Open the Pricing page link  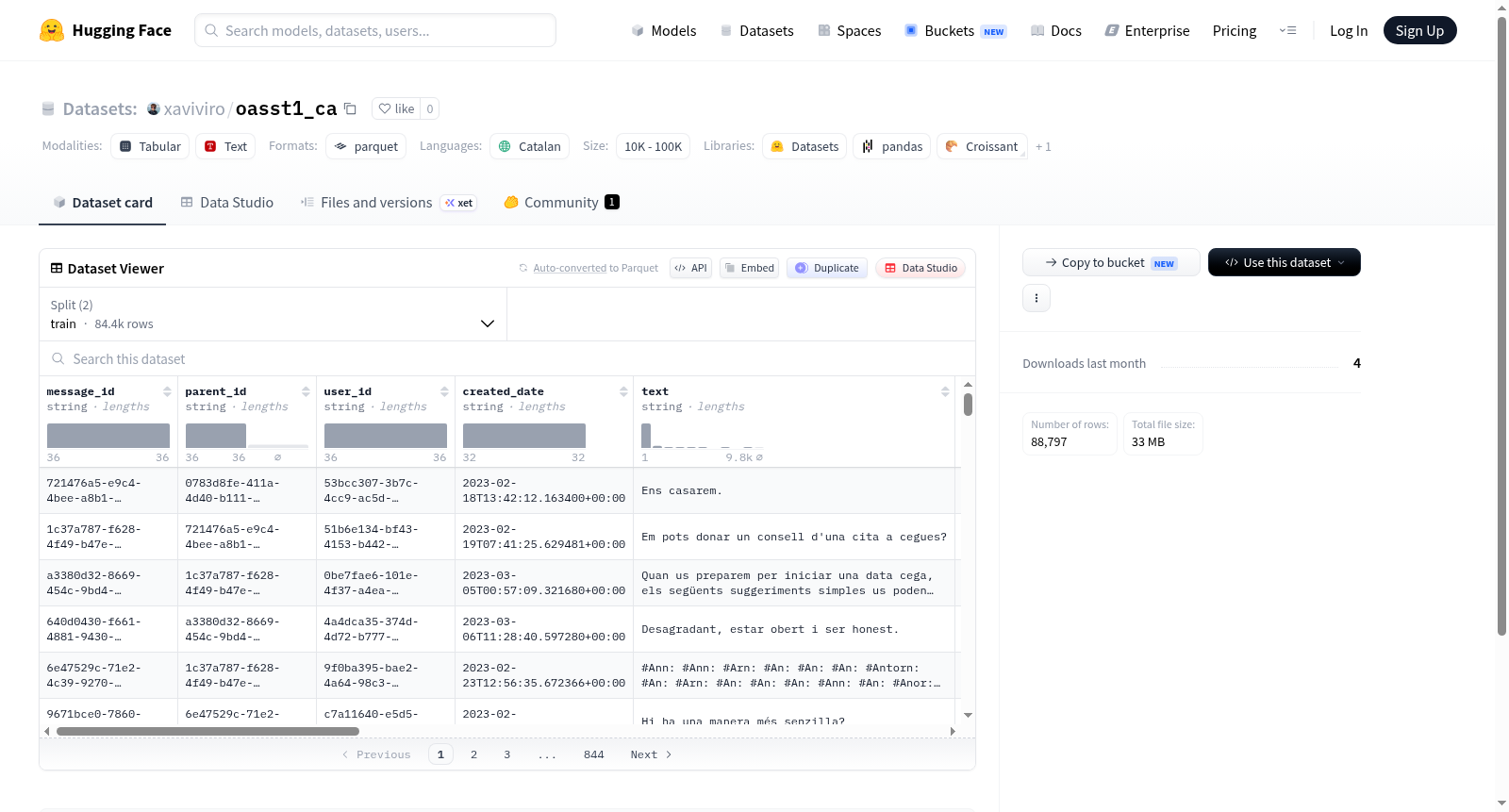[1235, 30]
